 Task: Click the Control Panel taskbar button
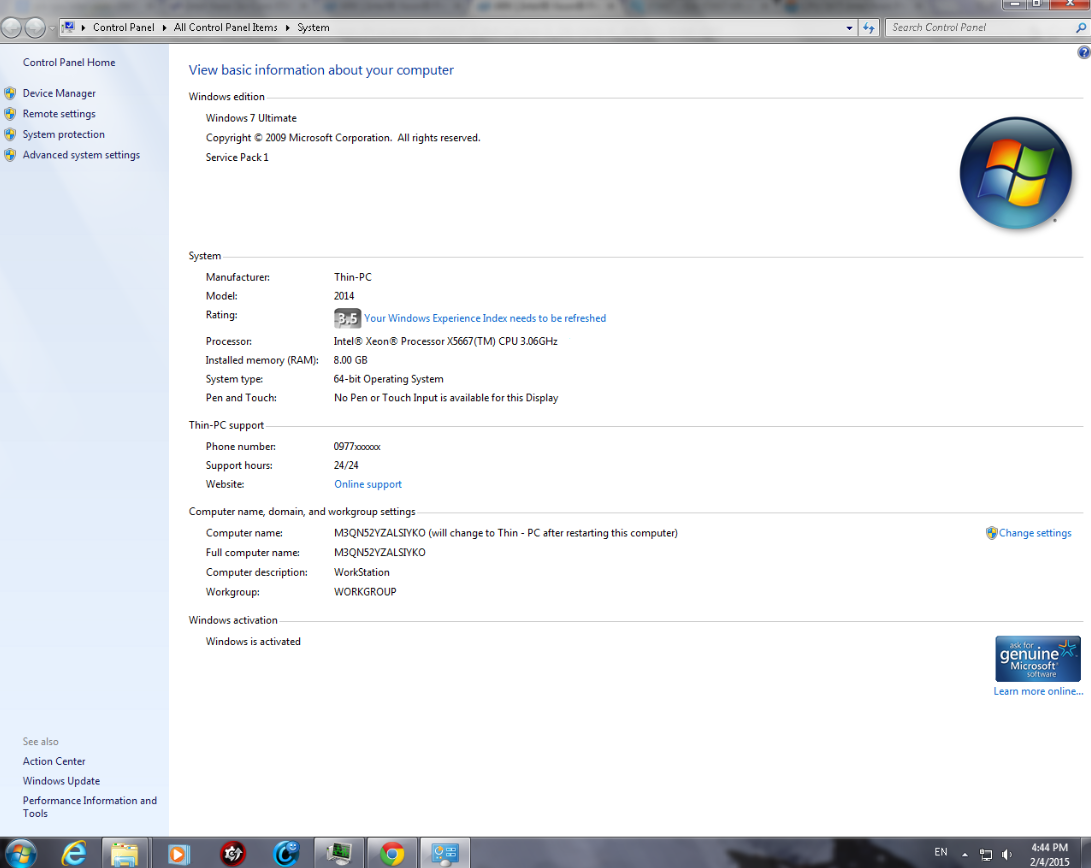tap(445, 853)
